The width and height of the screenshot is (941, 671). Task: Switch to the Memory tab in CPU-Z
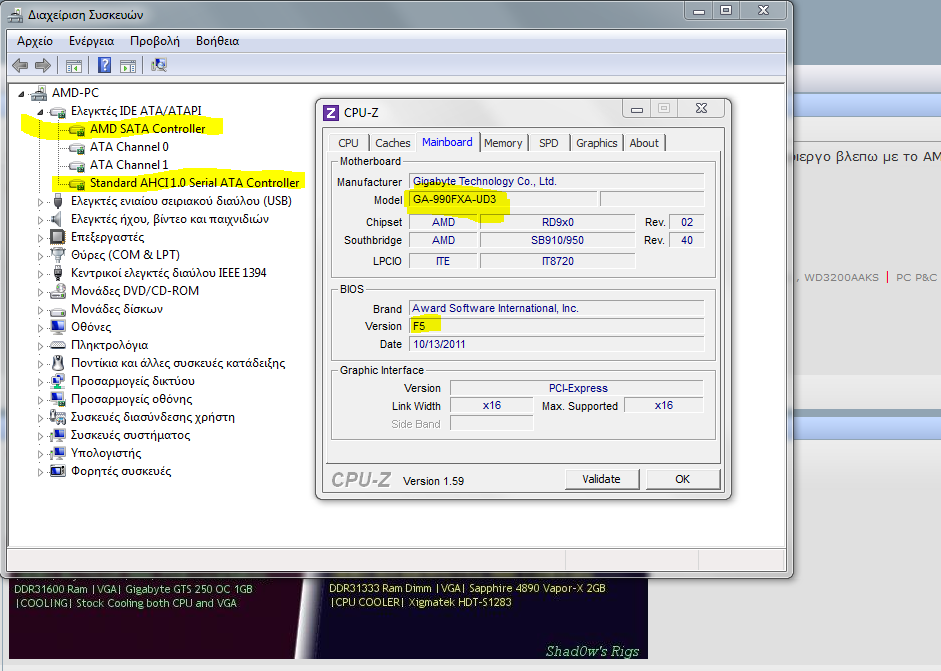pos(503,143)
